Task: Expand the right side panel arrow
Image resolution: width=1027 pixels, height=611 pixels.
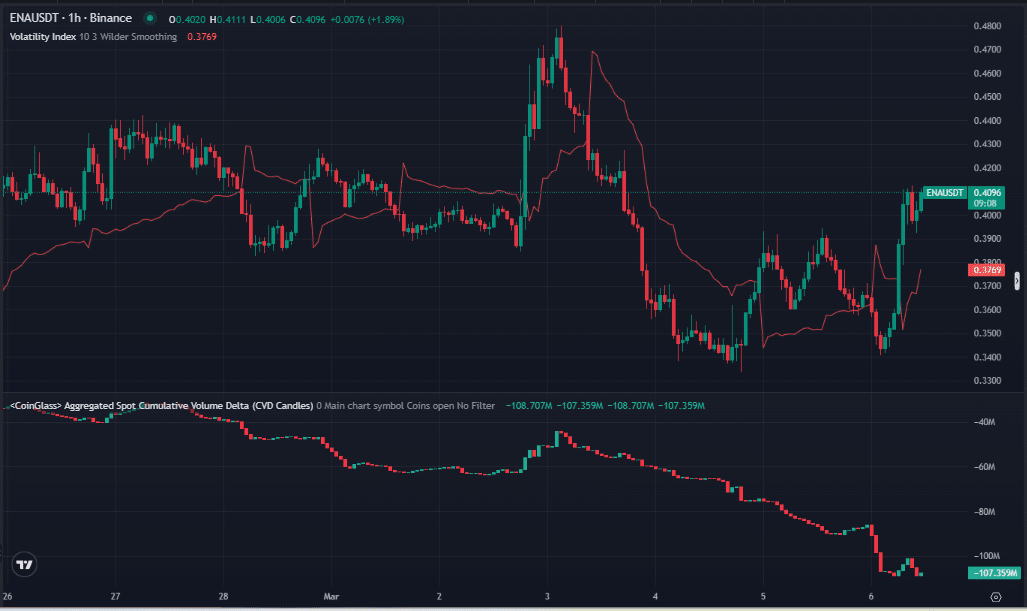Action: tap(1018, 280)
